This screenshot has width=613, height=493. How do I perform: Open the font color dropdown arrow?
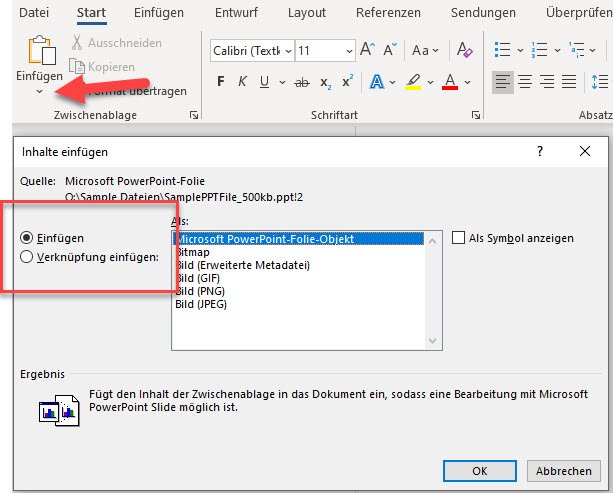467,82
